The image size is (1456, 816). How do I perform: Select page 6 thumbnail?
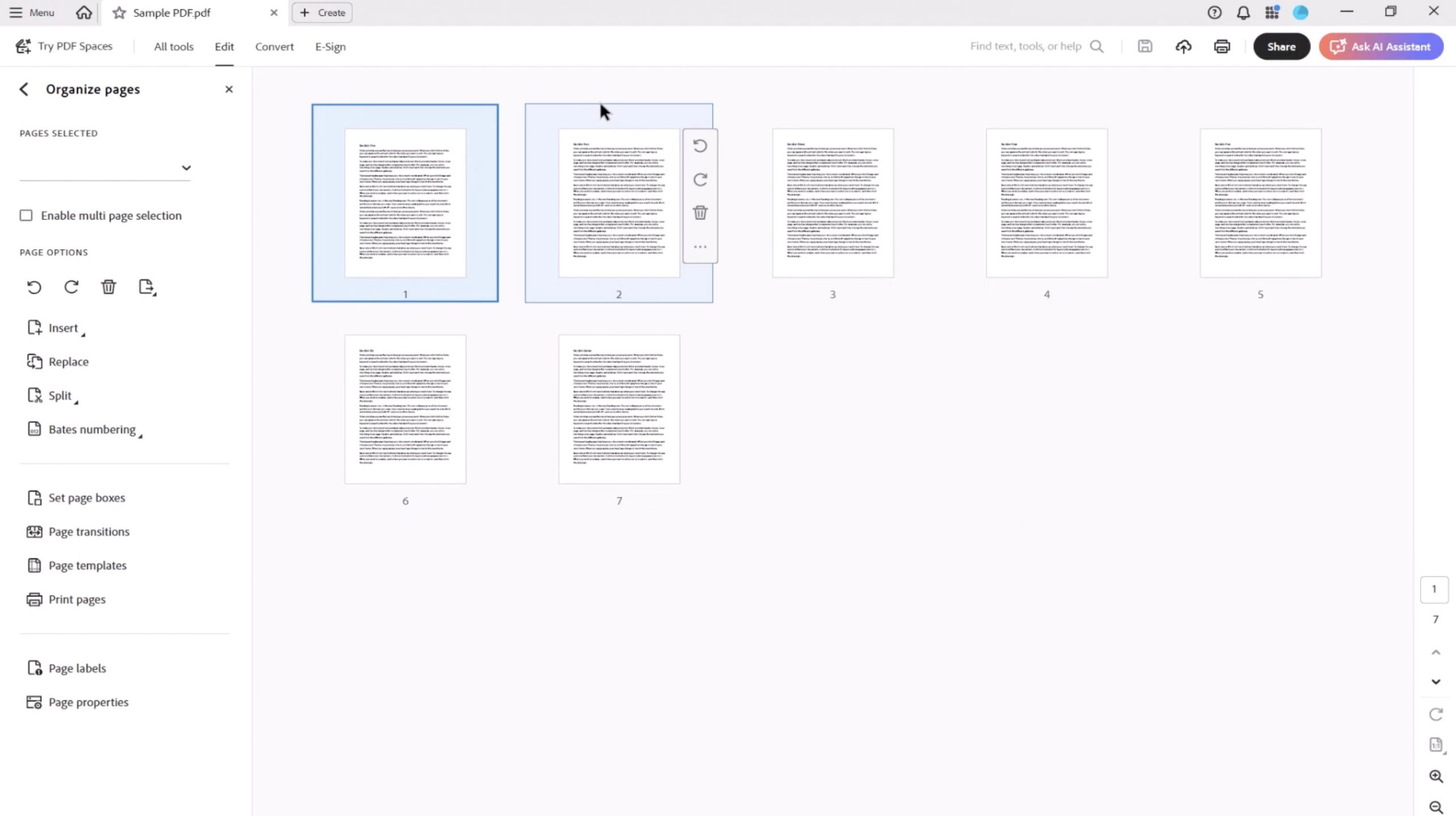(x=405, y=409)
